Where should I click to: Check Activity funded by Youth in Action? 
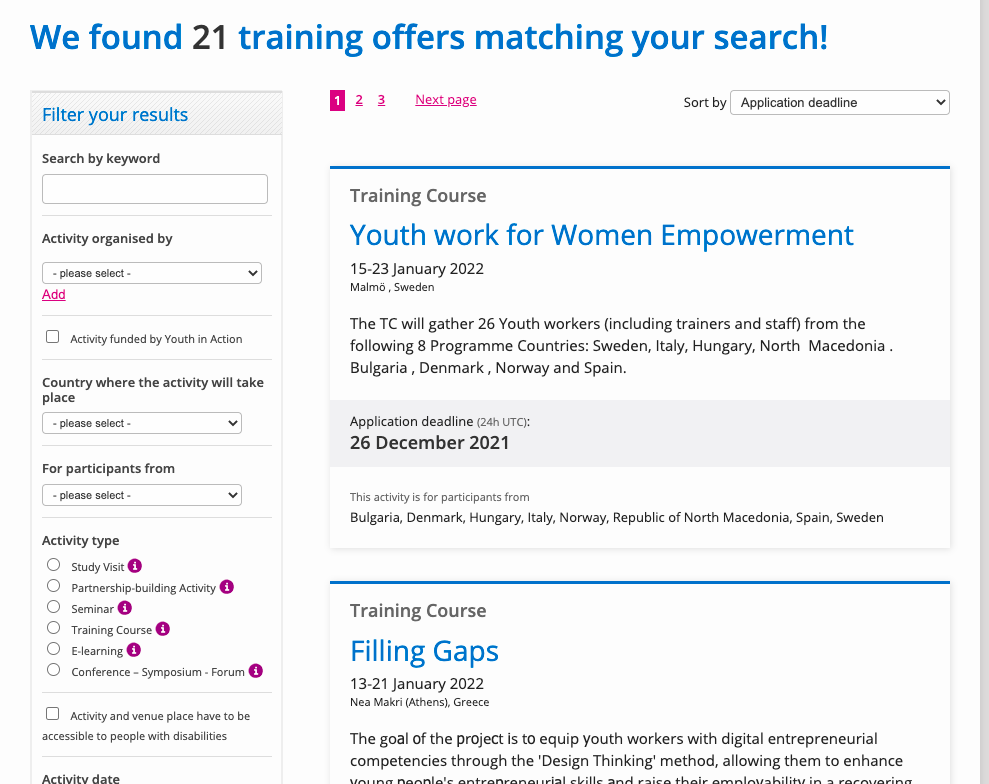pos(52,337)
